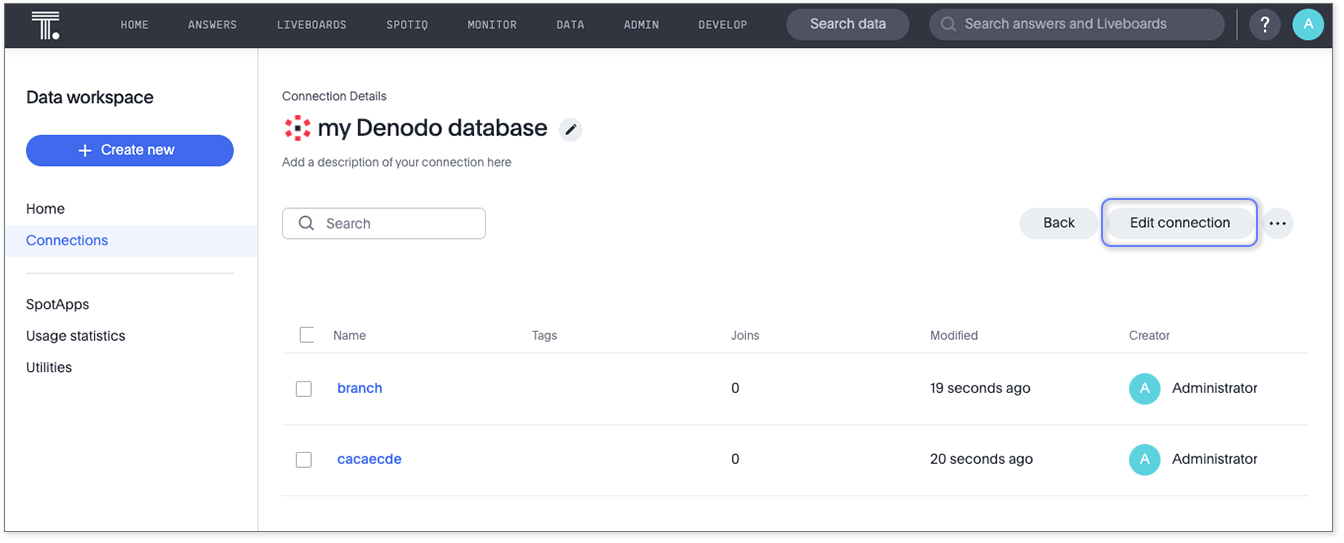Click the Search data button
The image size is (1344, 543).
click(847, 25)
